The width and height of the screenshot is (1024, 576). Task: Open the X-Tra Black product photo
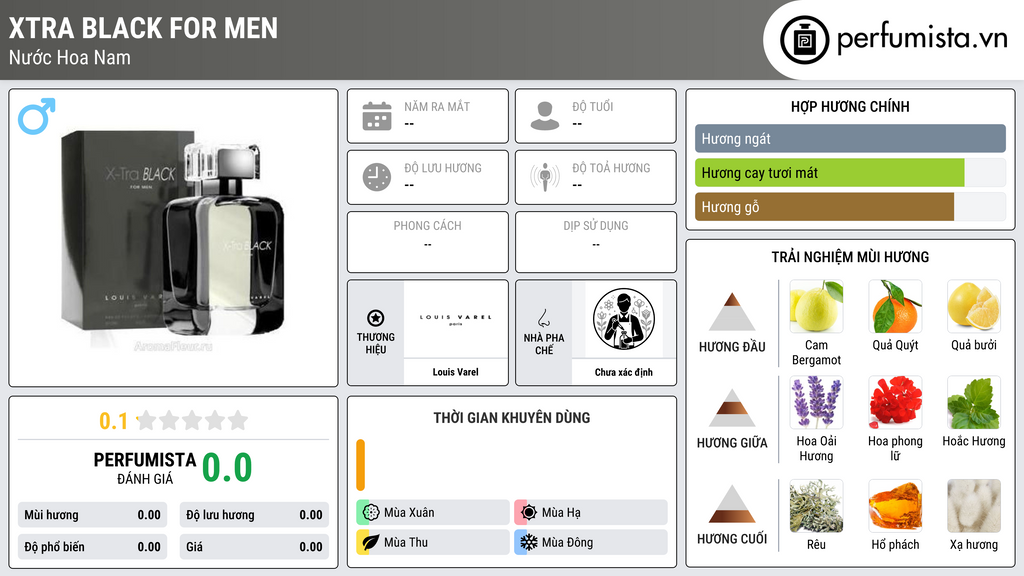pos(173,238)
